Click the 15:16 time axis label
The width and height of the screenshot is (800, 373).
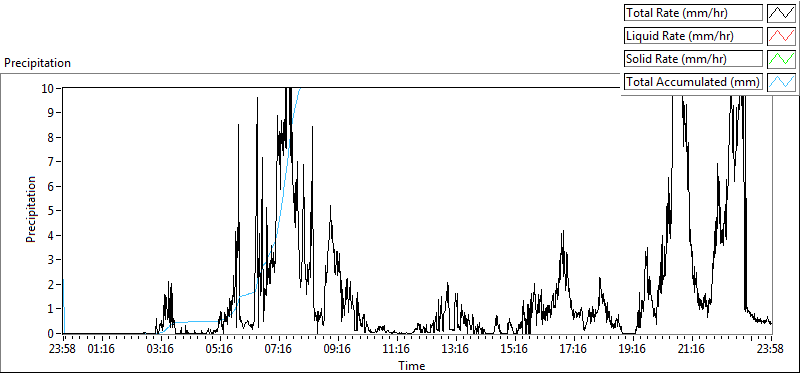tap(515, 350)
